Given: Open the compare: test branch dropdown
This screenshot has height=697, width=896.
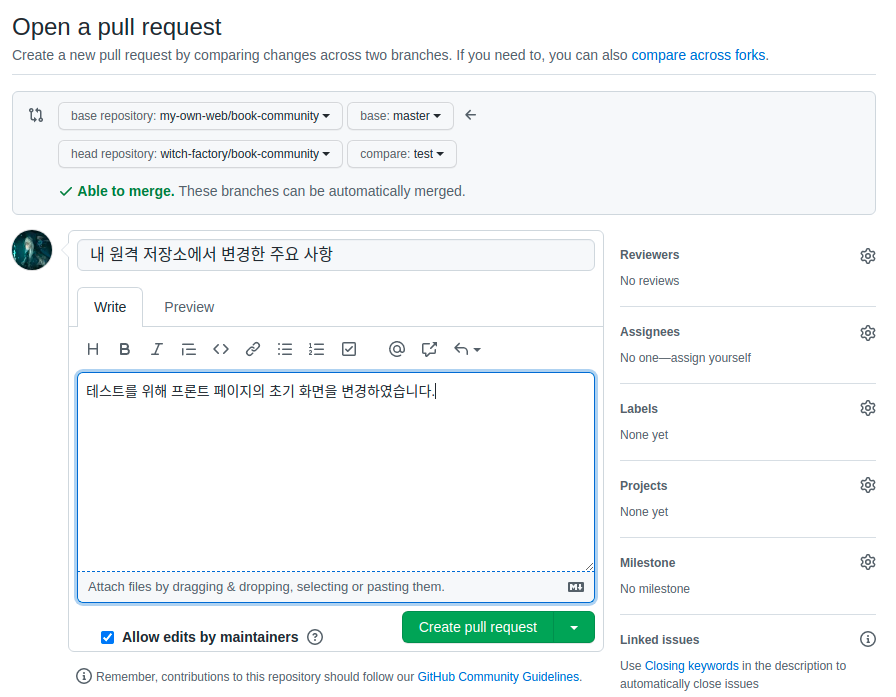Looking at the screenshot, I should click(401, 154).
